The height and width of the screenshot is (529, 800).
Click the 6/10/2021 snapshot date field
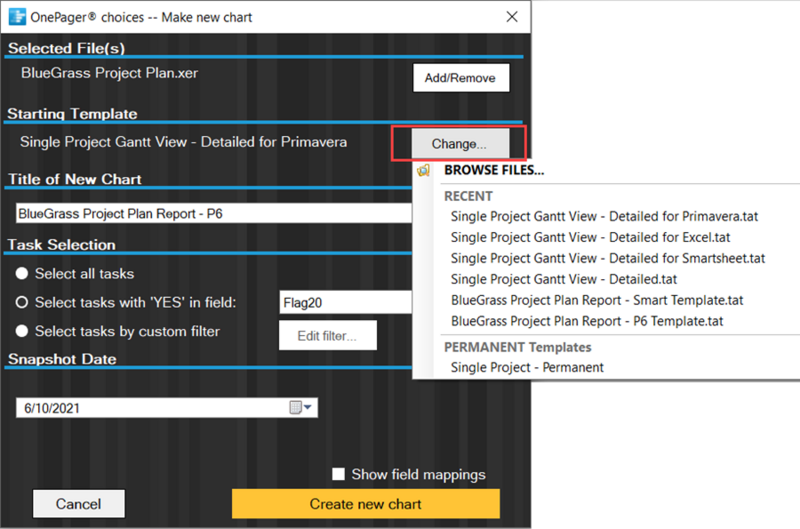pyautogui.click(x=167, y=408)
